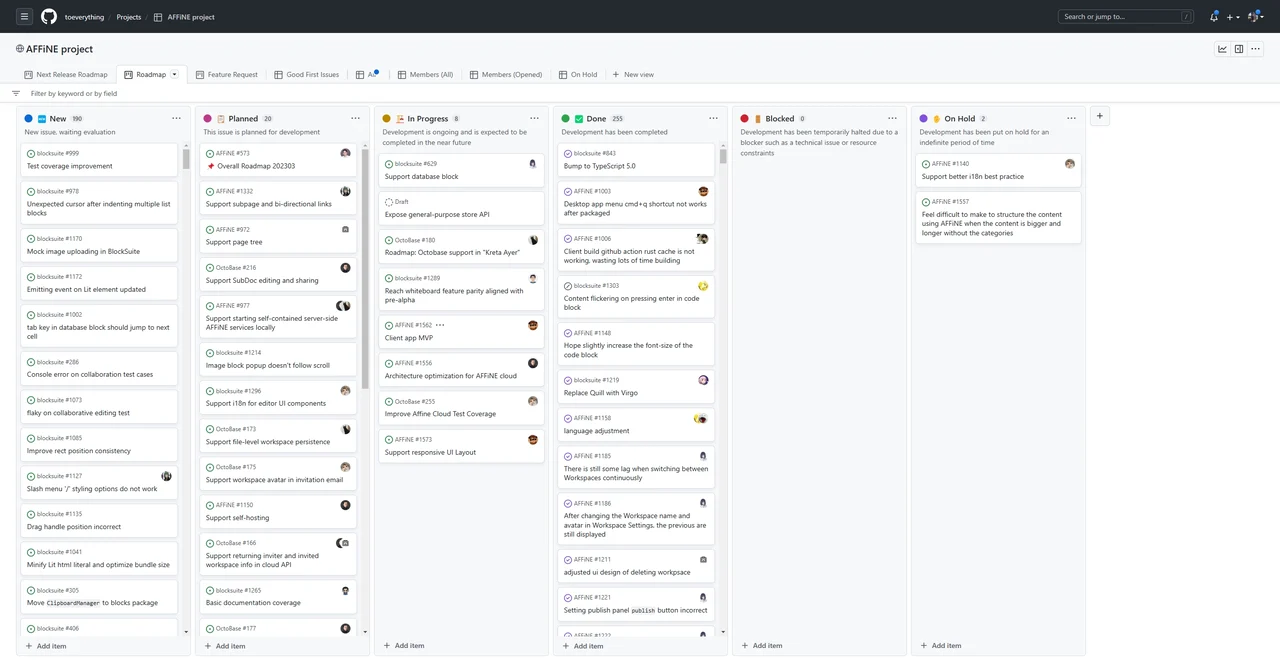Viewport: 1280px width, 660px height.
Task: Add item to the Blocked column
Action: pyautogui.click(x=762, y=646)
